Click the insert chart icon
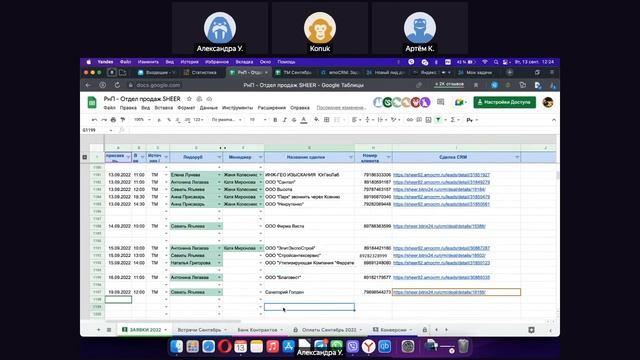 (428, 120)
